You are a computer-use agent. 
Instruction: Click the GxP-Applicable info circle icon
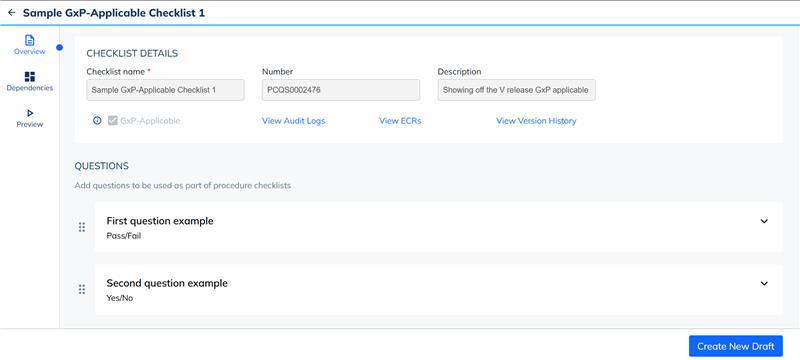(x=97, y=121)
